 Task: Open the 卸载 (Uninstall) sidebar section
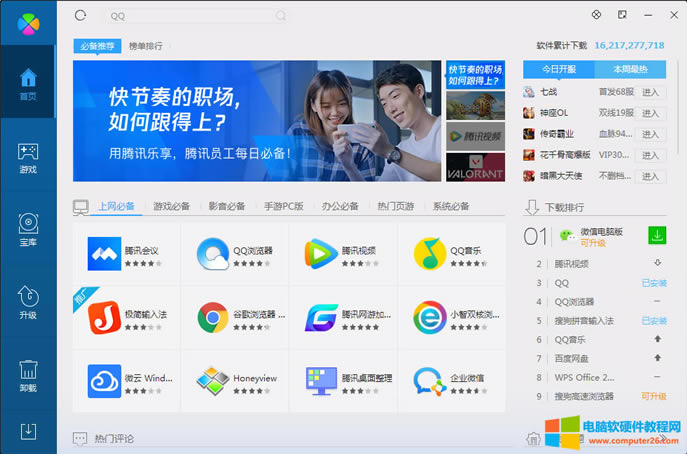(28, 373)
